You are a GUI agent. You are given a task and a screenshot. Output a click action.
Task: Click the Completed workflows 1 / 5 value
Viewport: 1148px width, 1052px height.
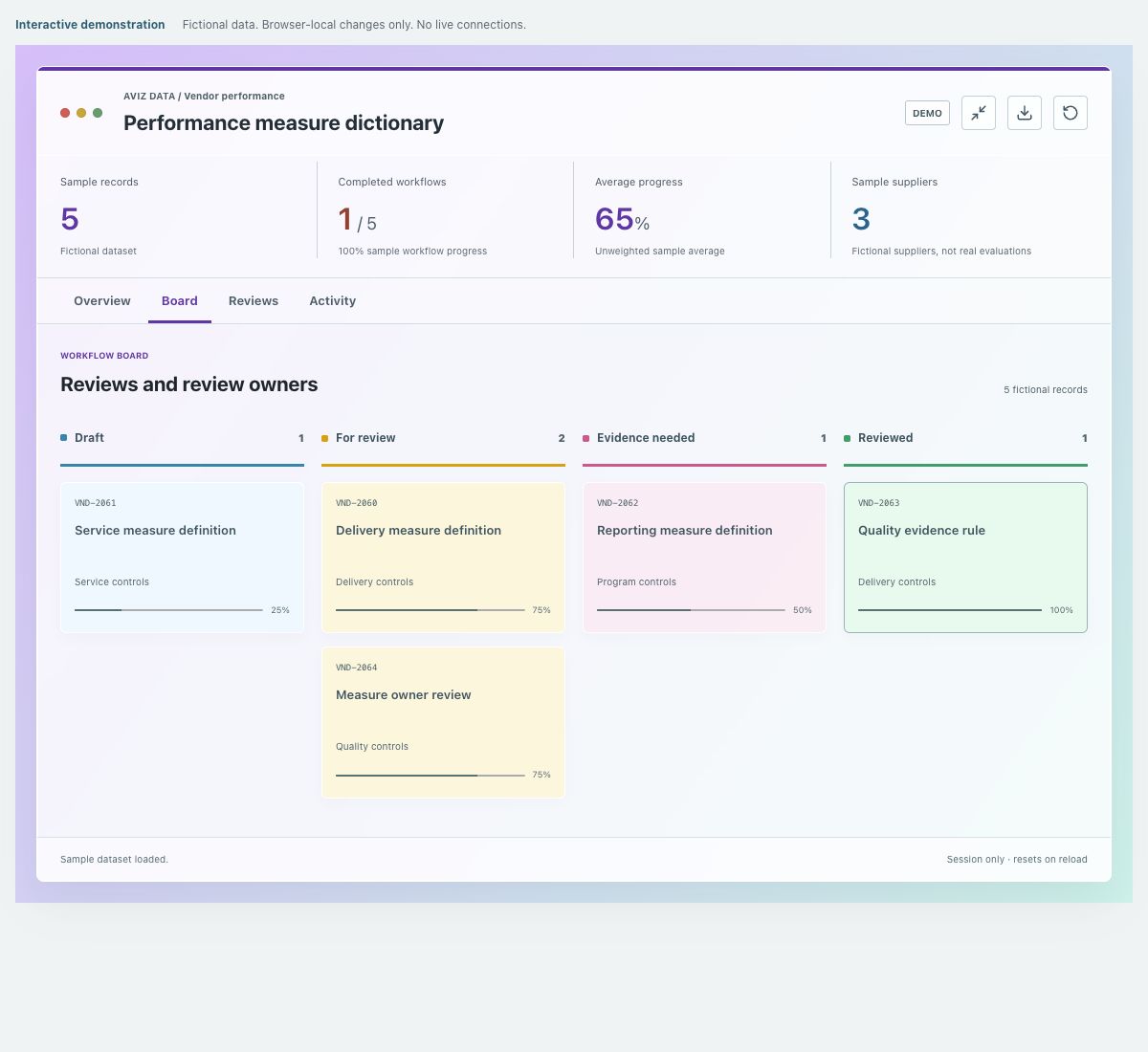[x=357, y=220]
